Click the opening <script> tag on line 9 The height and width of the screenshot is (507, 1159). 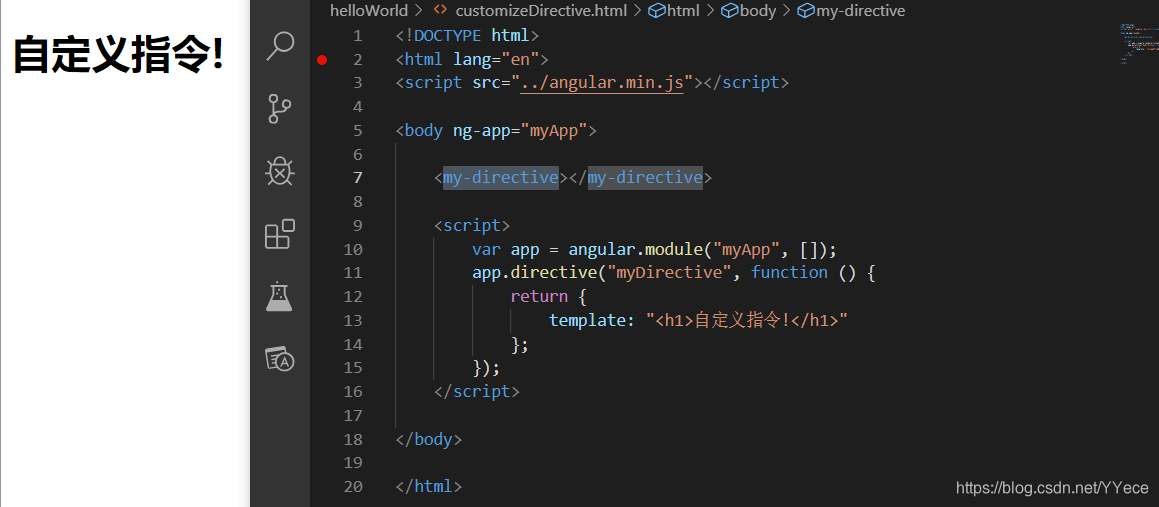[x=472, y=225]
